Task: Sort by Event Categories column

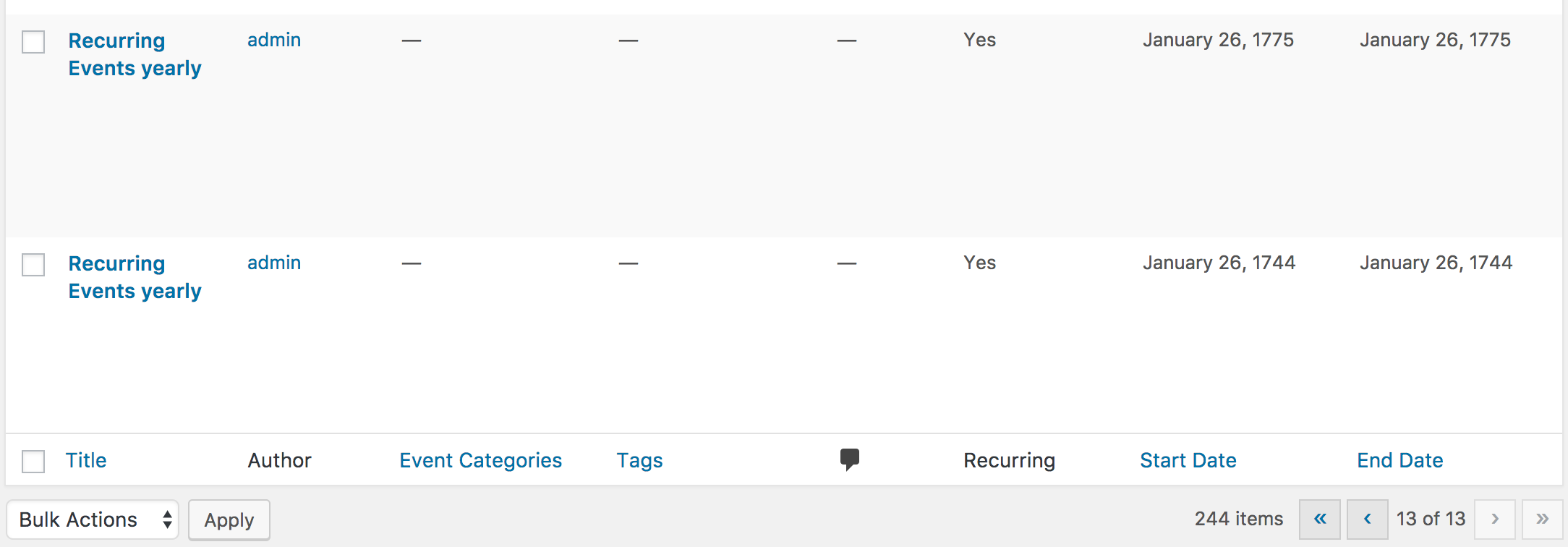Action: click(481, 460)
